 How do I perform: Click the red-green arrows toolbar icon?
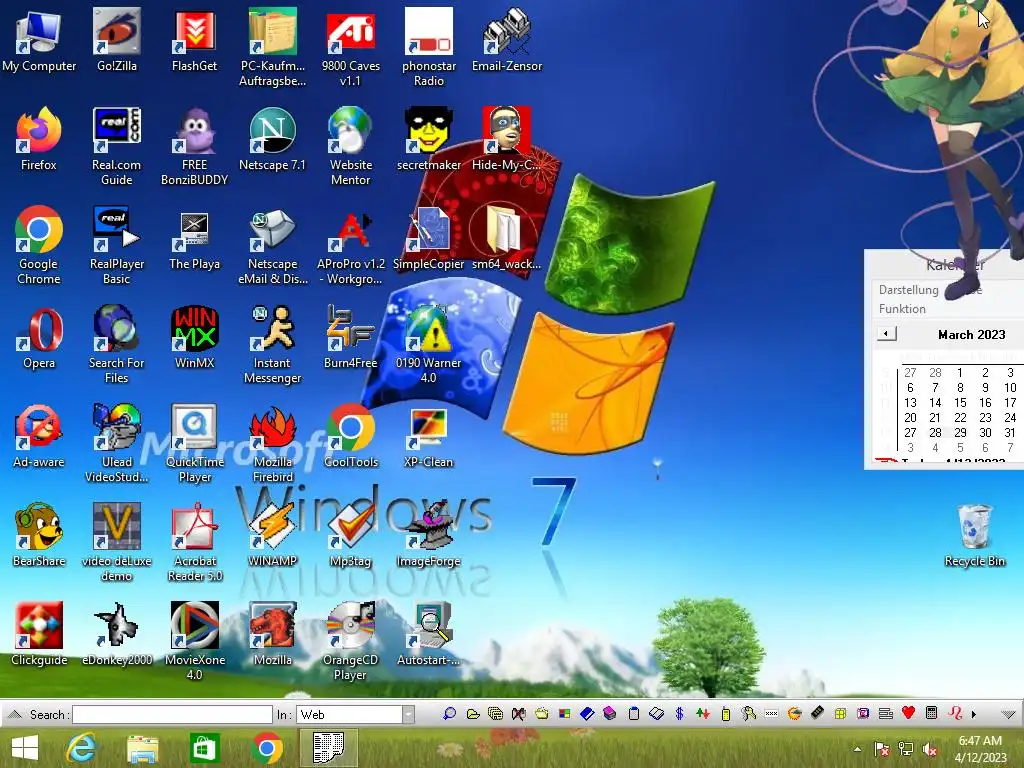click(703, 714)
